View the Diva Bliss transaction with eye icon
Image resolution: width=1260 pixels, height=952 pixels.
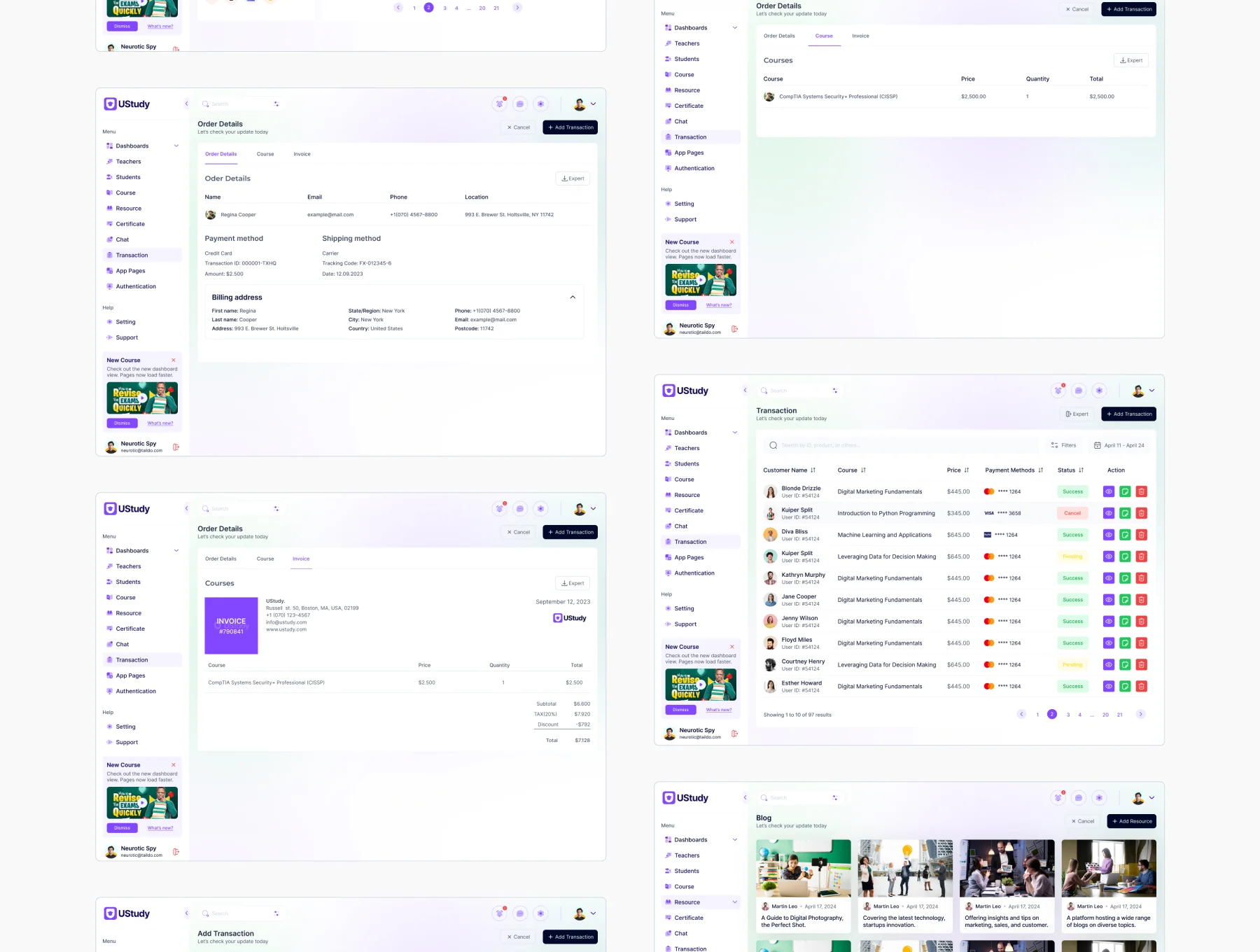[x=1109, y=535]
